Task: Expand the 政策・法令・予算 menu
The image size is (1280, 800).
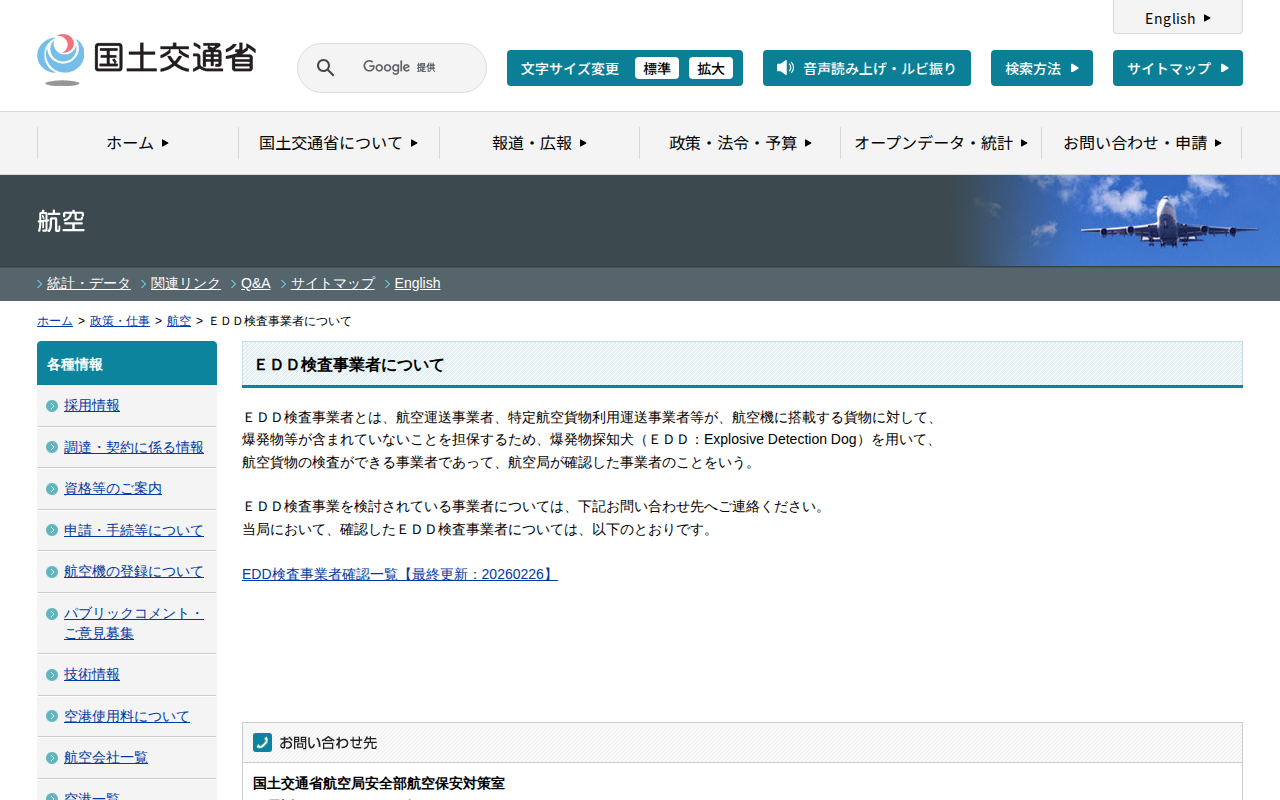Action: (x=740, y=143)
